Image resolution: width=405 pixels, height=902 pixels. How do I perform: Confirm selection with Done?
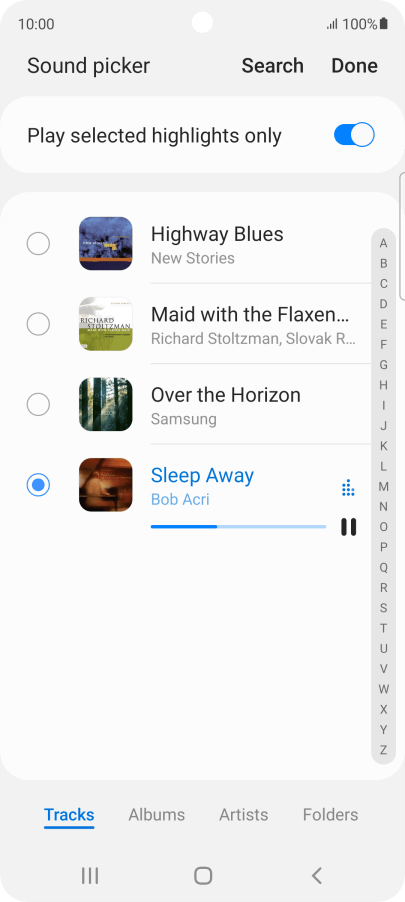354,66
